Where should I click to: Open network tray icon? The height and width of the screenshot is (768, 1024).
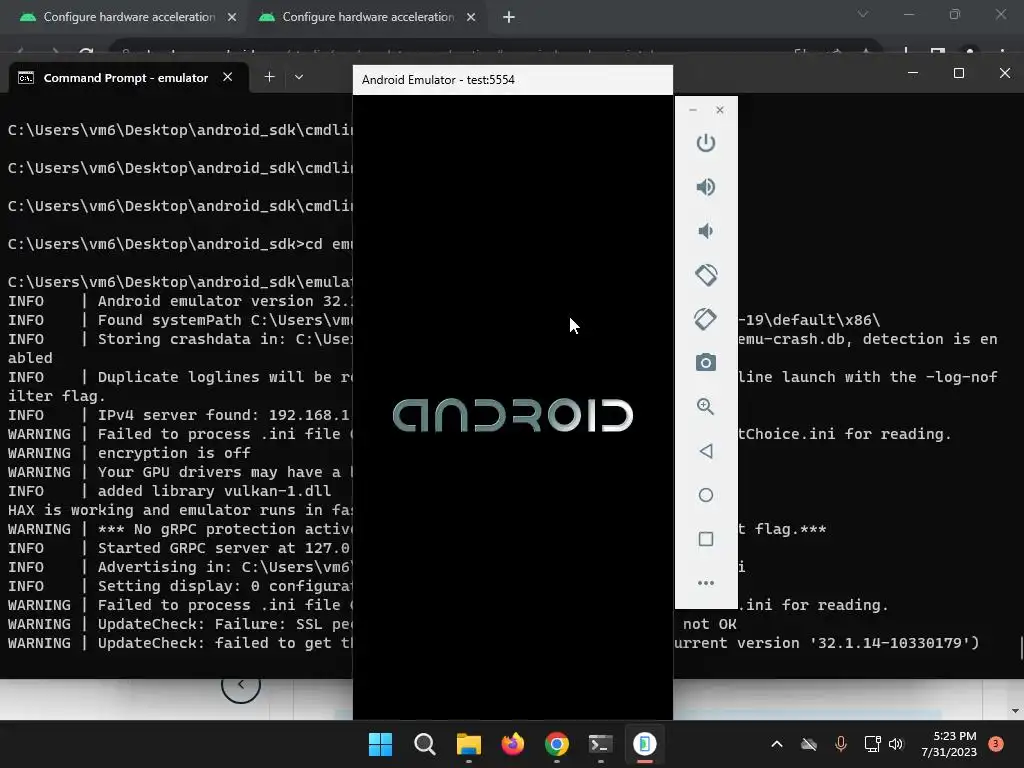click(x=872, y=744)
